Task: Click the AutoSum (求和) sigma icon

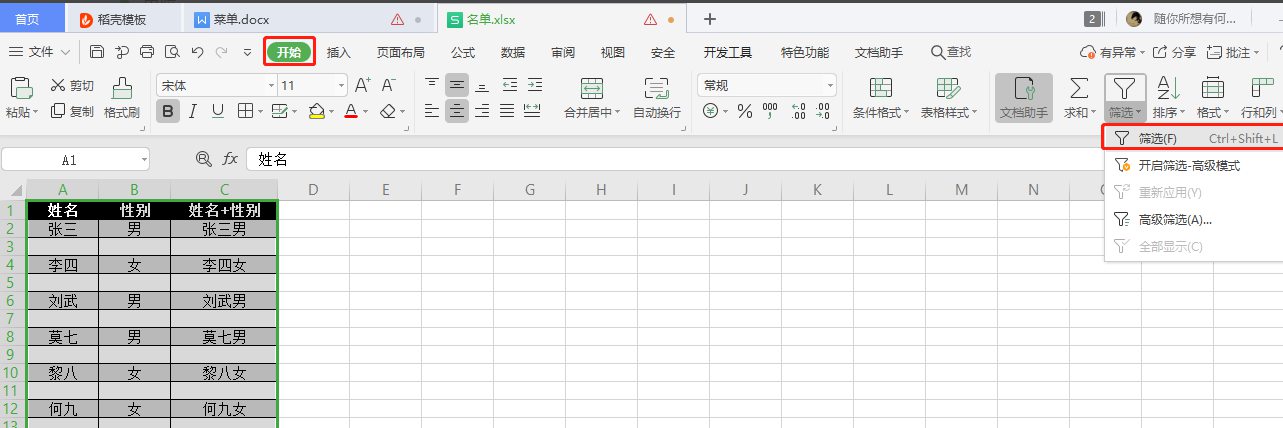Action: point(1078,88)
